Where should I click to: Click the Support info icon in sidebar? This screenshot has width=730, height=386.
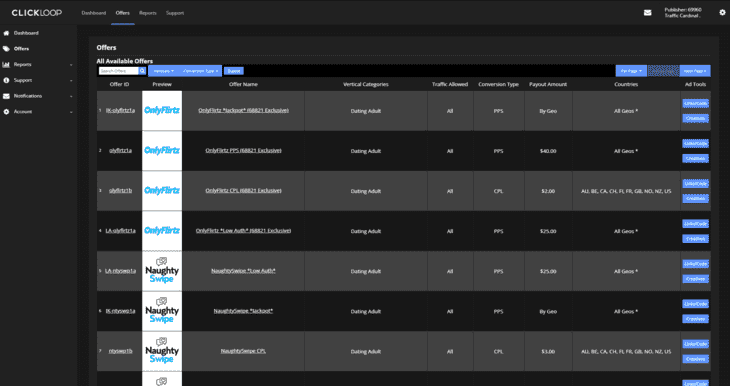pyautogui.click(x=7, y=81)
